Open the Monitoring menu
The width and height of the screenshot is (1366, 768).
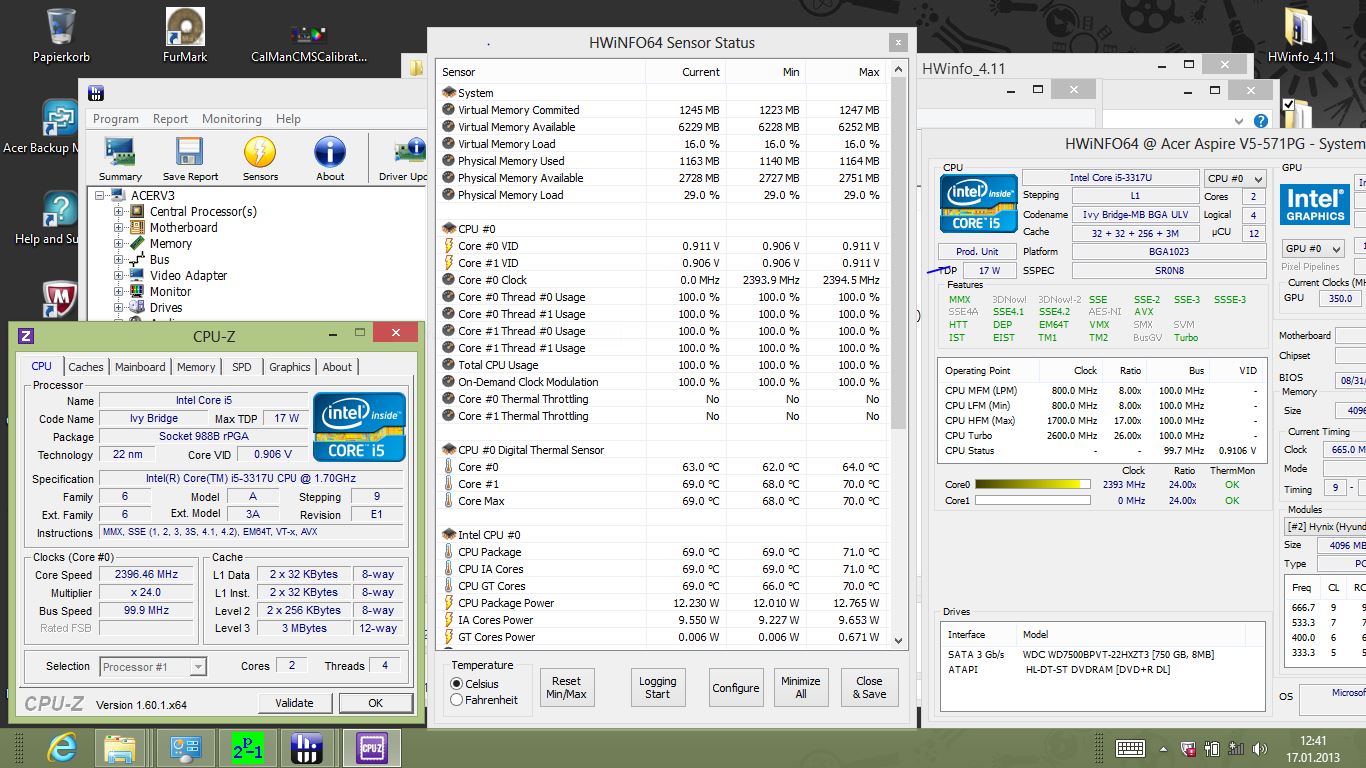(232, 118)
